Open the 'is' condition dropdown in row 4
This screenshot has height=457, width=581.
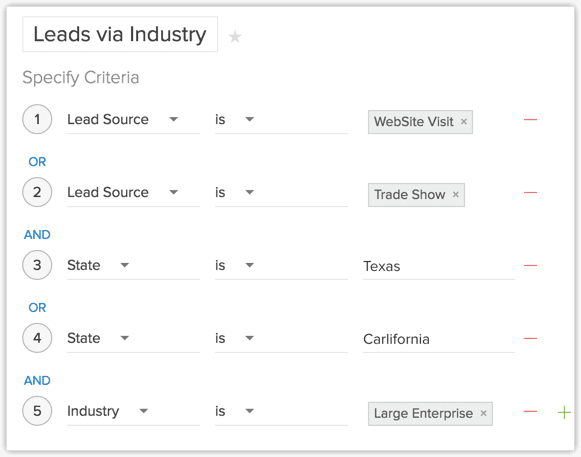281,338
